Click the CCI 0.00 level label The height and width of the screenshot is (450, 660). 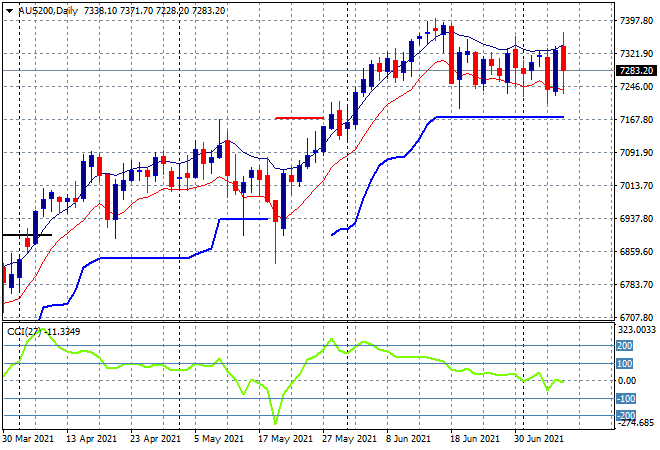(x=627, y=381)
